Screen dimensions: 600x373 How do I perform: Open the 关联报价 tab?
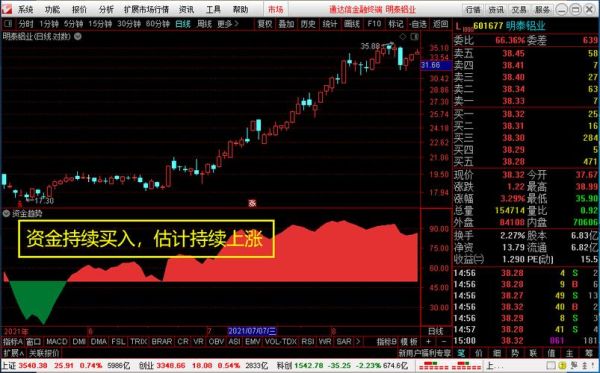(44, 353)
